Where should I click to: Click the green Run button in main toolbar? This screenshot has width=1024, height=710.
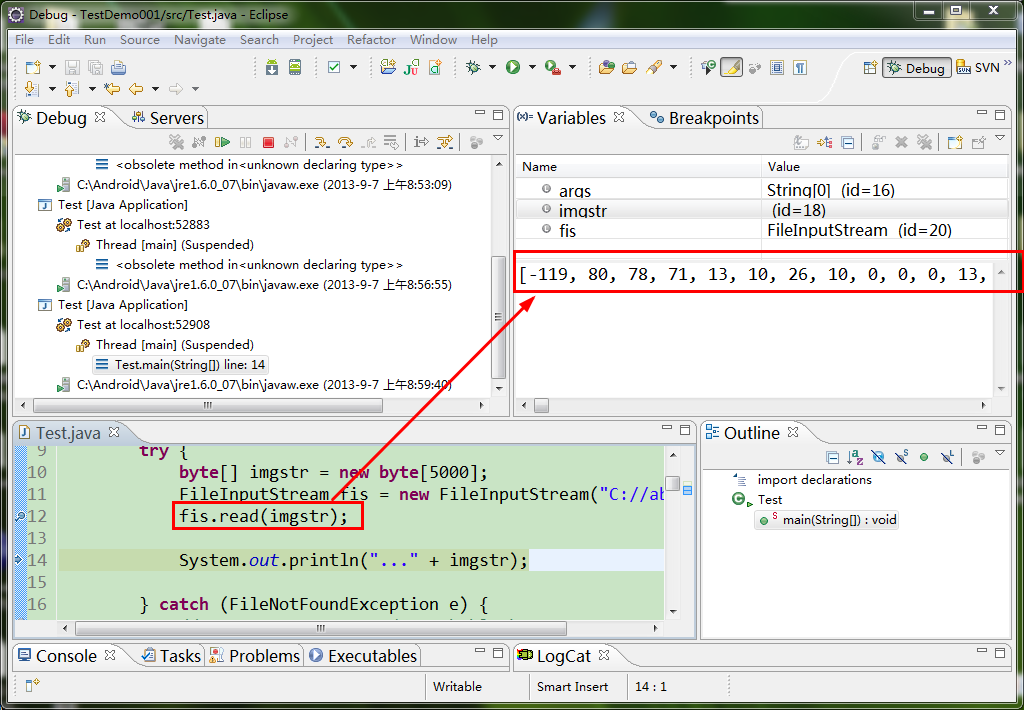coord(513,67)
